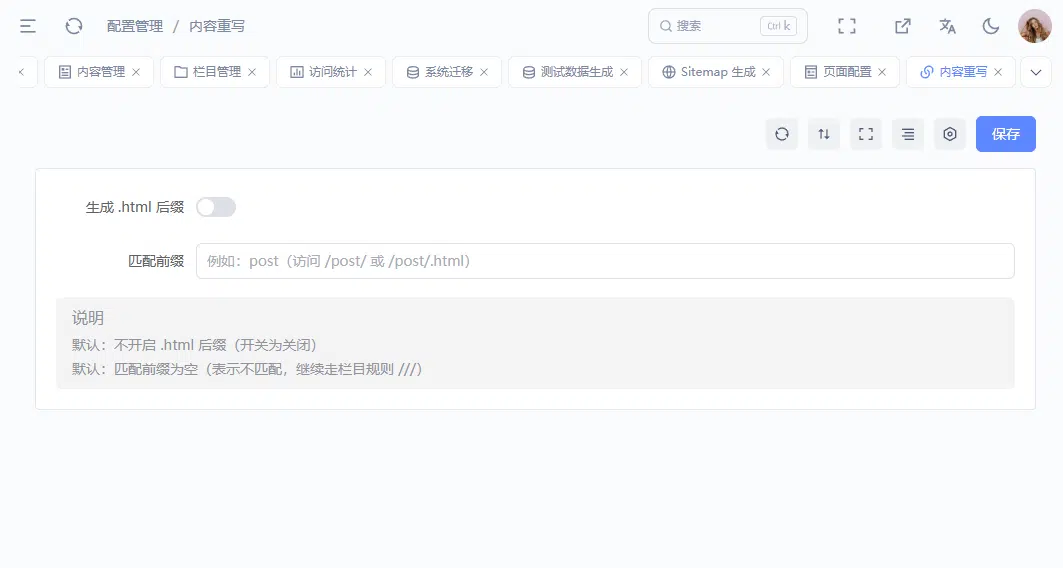This screenshot has height=568, width=1063.
Task: Switch to the 栏目管理 tab
Action: click(209, 72)
